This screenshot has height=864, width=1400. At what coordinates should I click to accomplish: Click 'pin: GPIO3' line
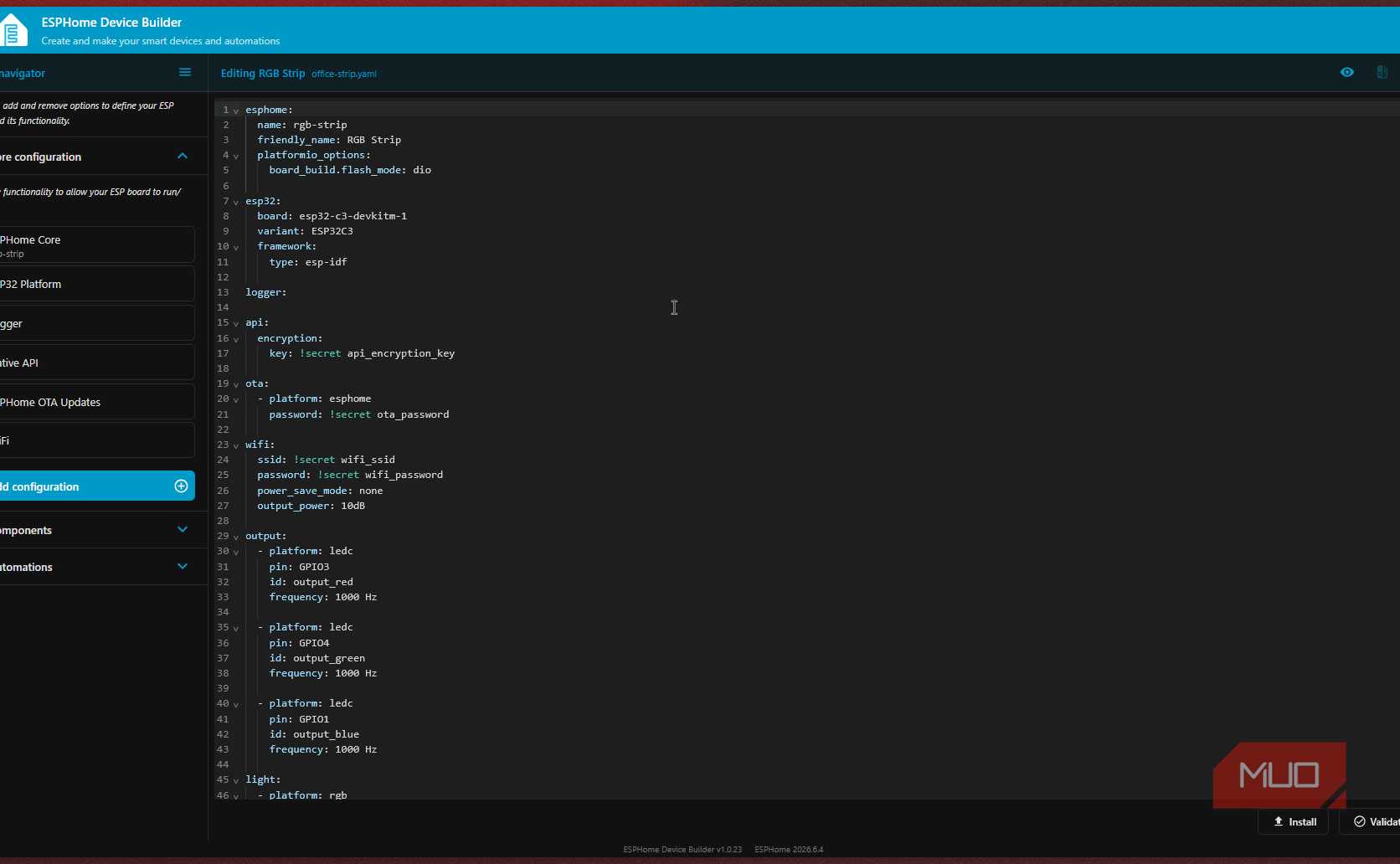(x=299, y=567)
